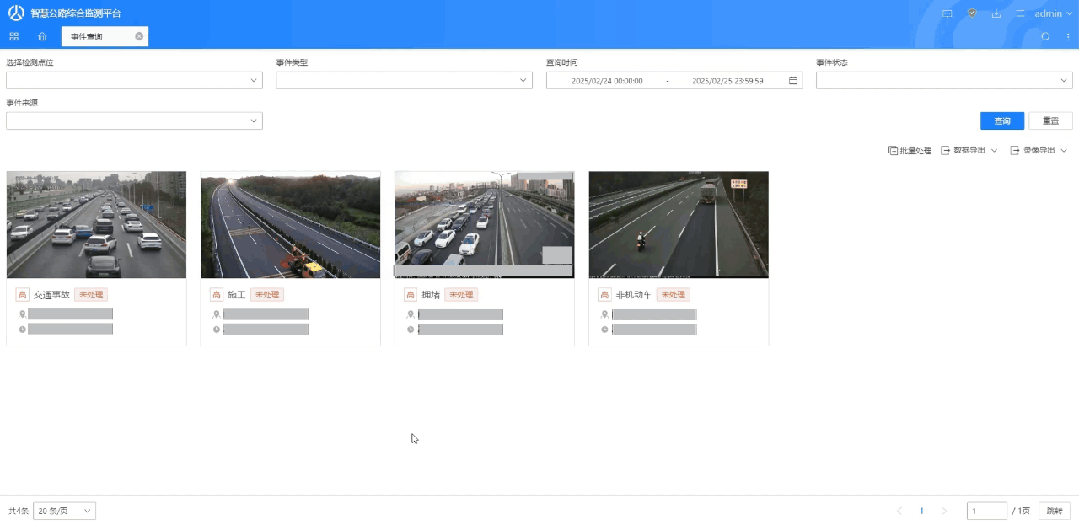Click the location pin icon on the 拥堵 card

point(410,314)
